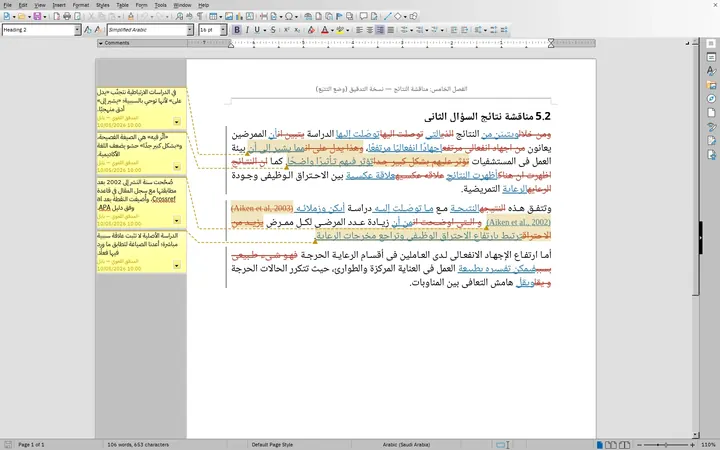The image size is (720, 450).
Task: Click the 16 pt font size field
Action: click(209, 30)
